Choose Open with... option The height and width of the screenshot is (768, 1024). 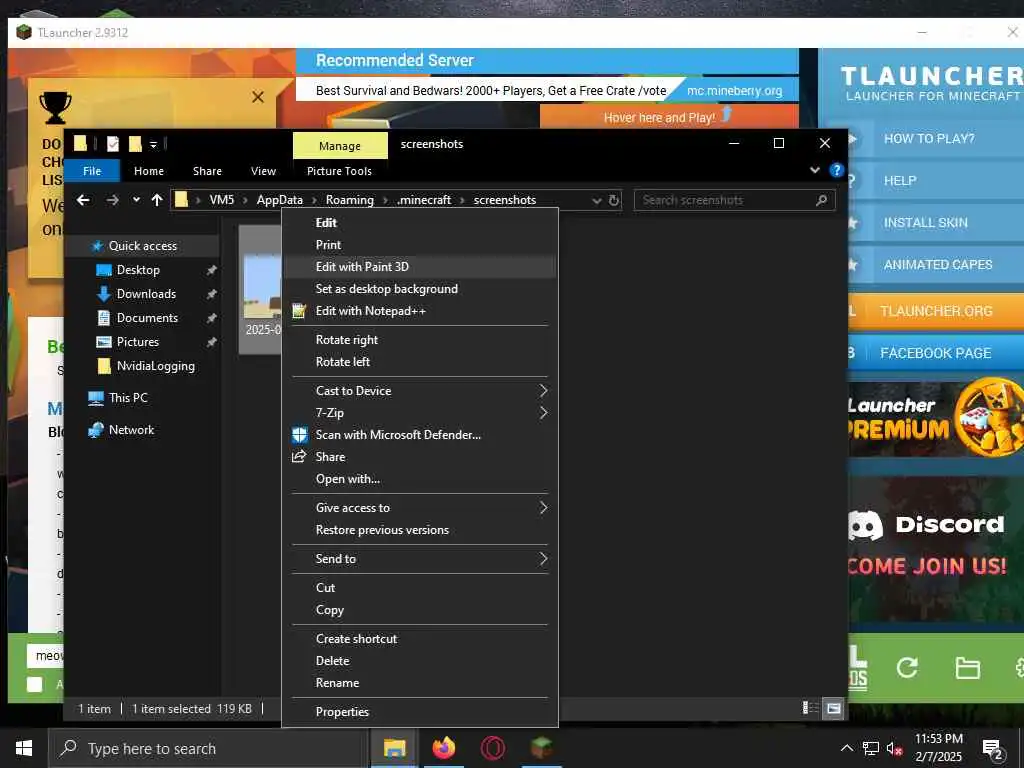(419, 479)
